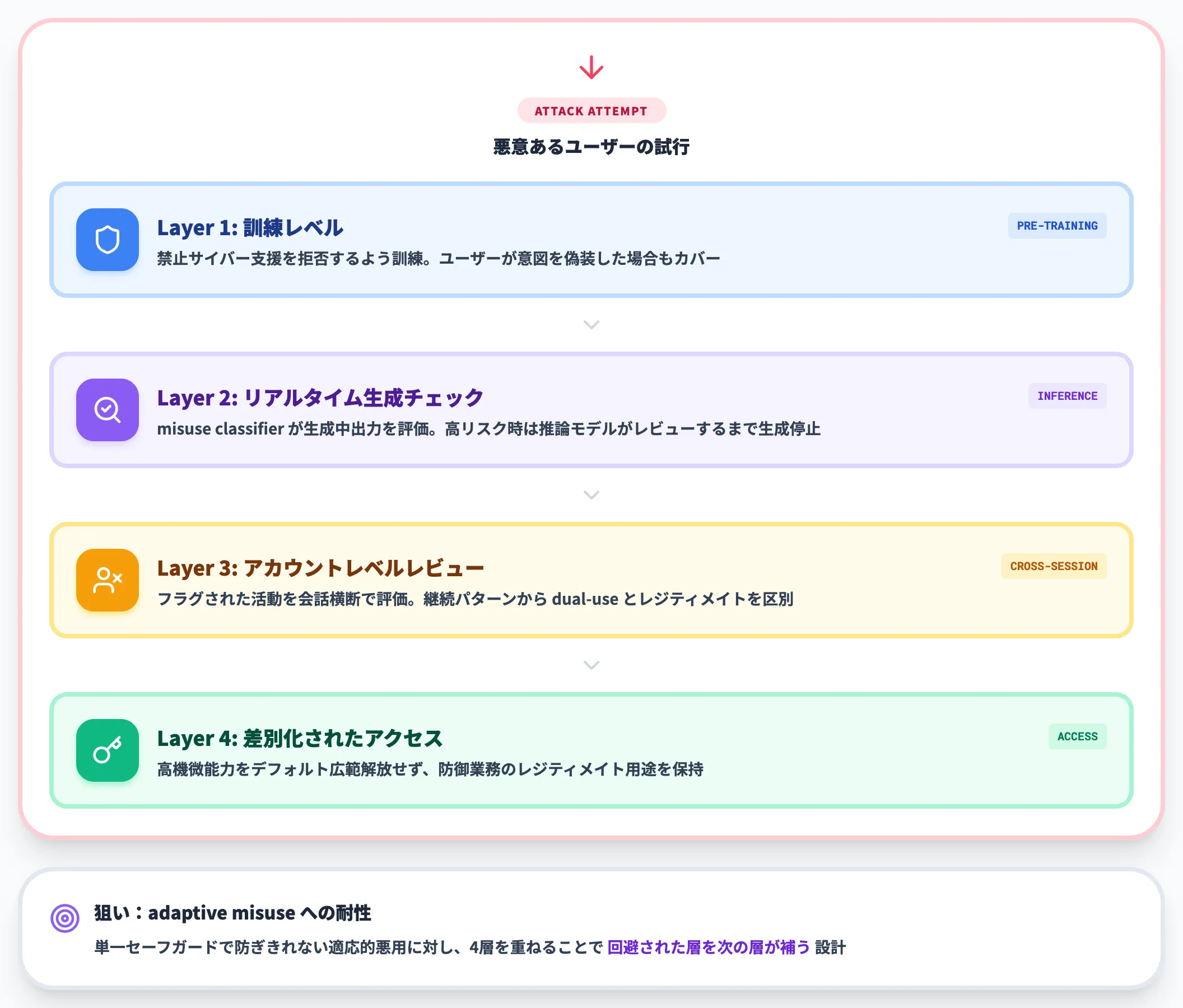Click the title Layer 3: アカウントレベルレビュー
The image size is (1183, 1008).
pos(320,568)
